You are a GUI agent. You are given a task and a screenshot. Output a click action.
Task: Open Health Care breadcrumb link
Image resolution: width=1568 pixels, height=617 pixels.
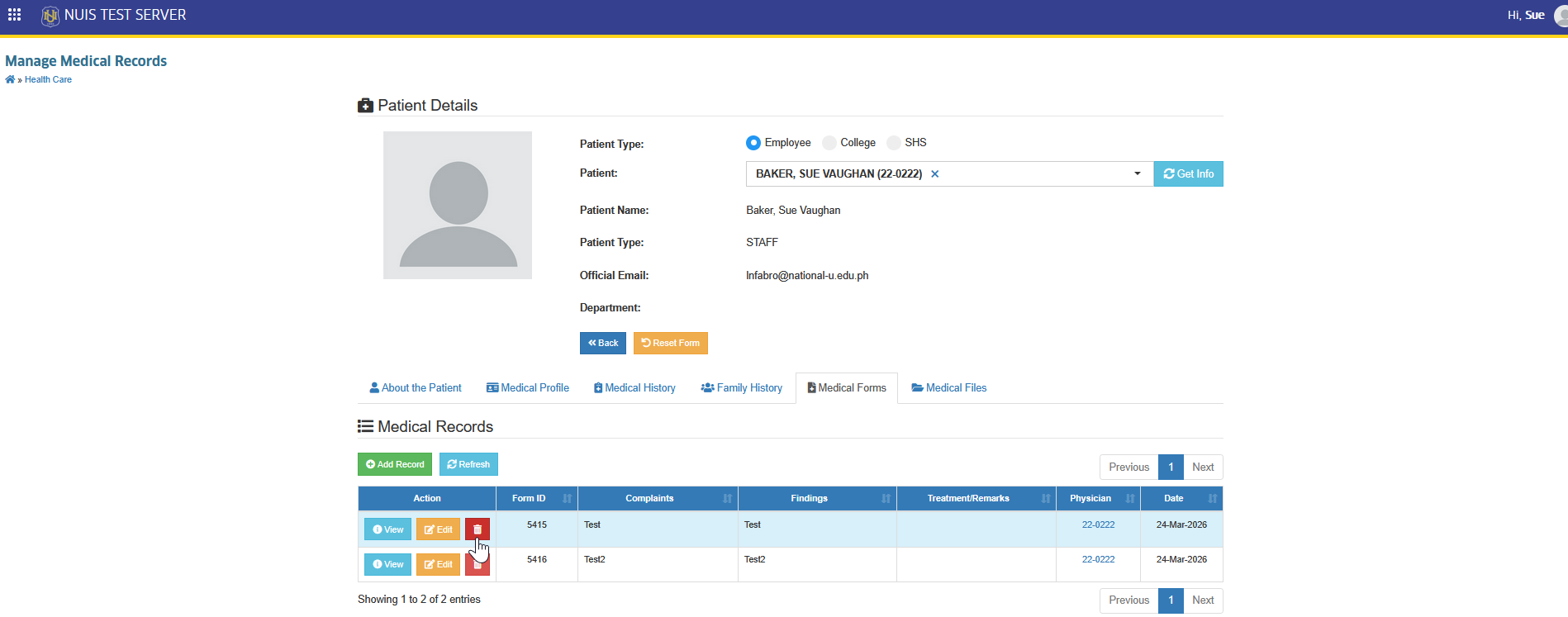point(48,79)
